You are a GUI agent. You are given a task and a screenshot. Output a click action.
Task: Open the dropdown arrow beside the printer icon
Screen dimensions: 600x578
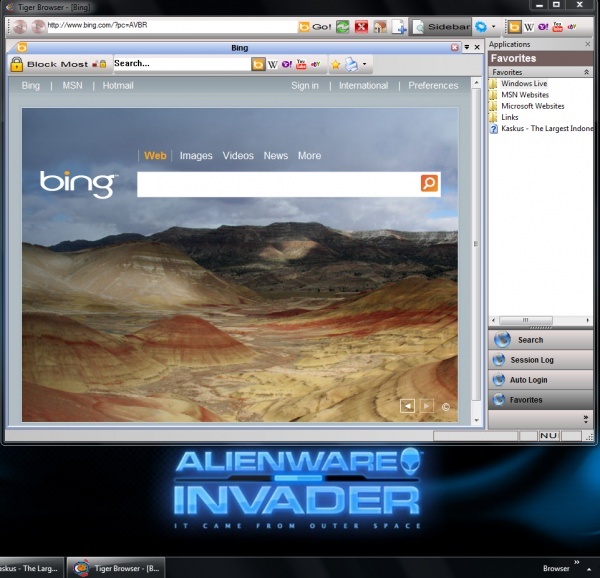365,64
